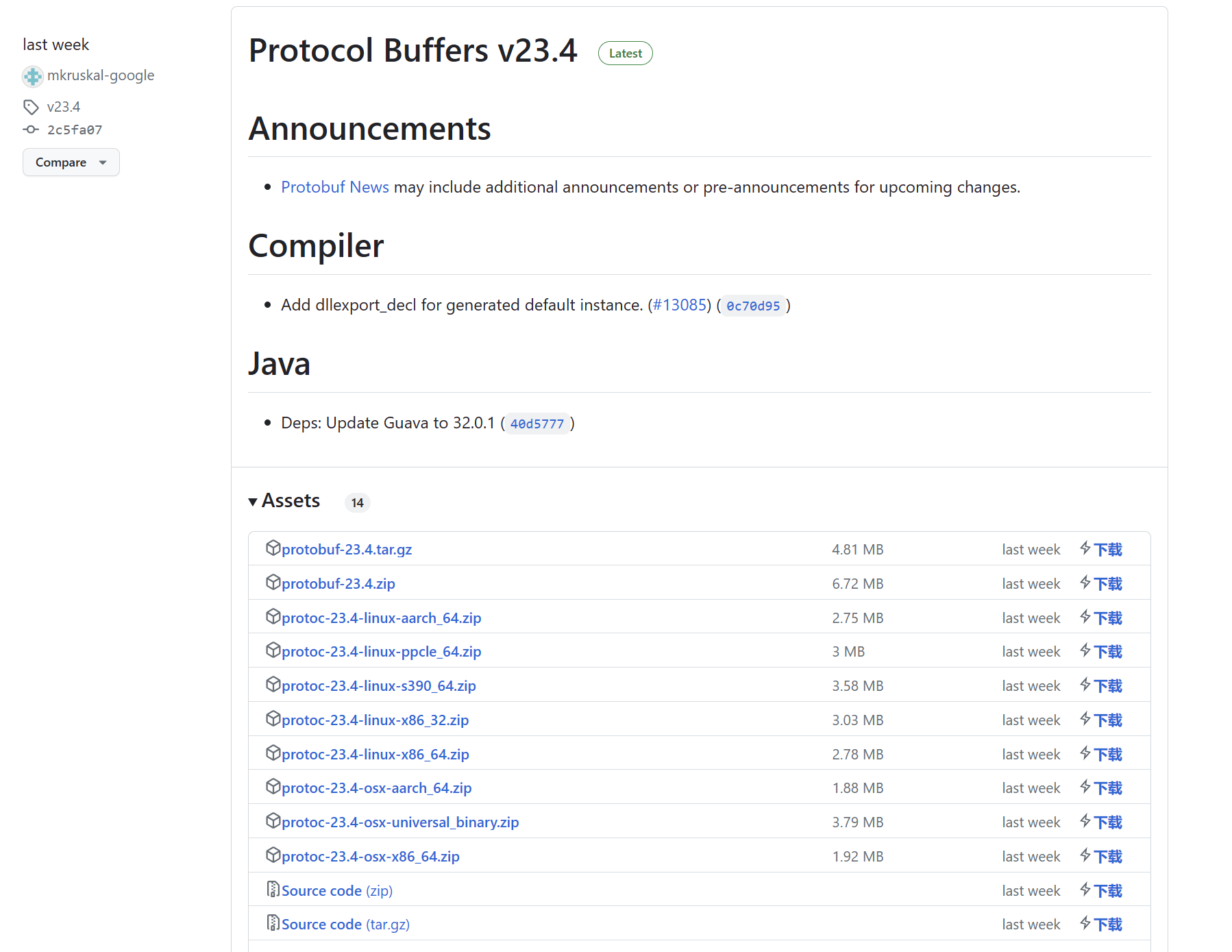The height and width of the screenshot is (952, 1232).
Task: Click the zip file icon for Source code (zip)
Action: (273, 890)
